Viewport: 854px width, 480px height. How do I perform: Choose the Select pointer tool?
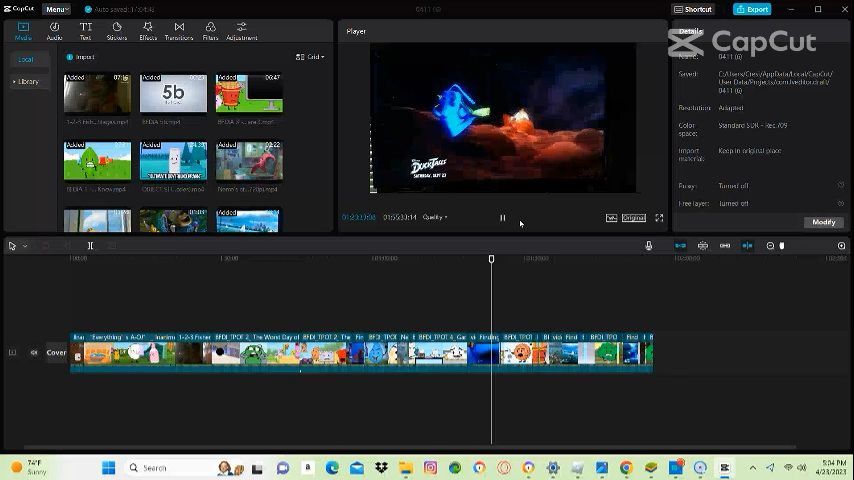tap(12, 246)
